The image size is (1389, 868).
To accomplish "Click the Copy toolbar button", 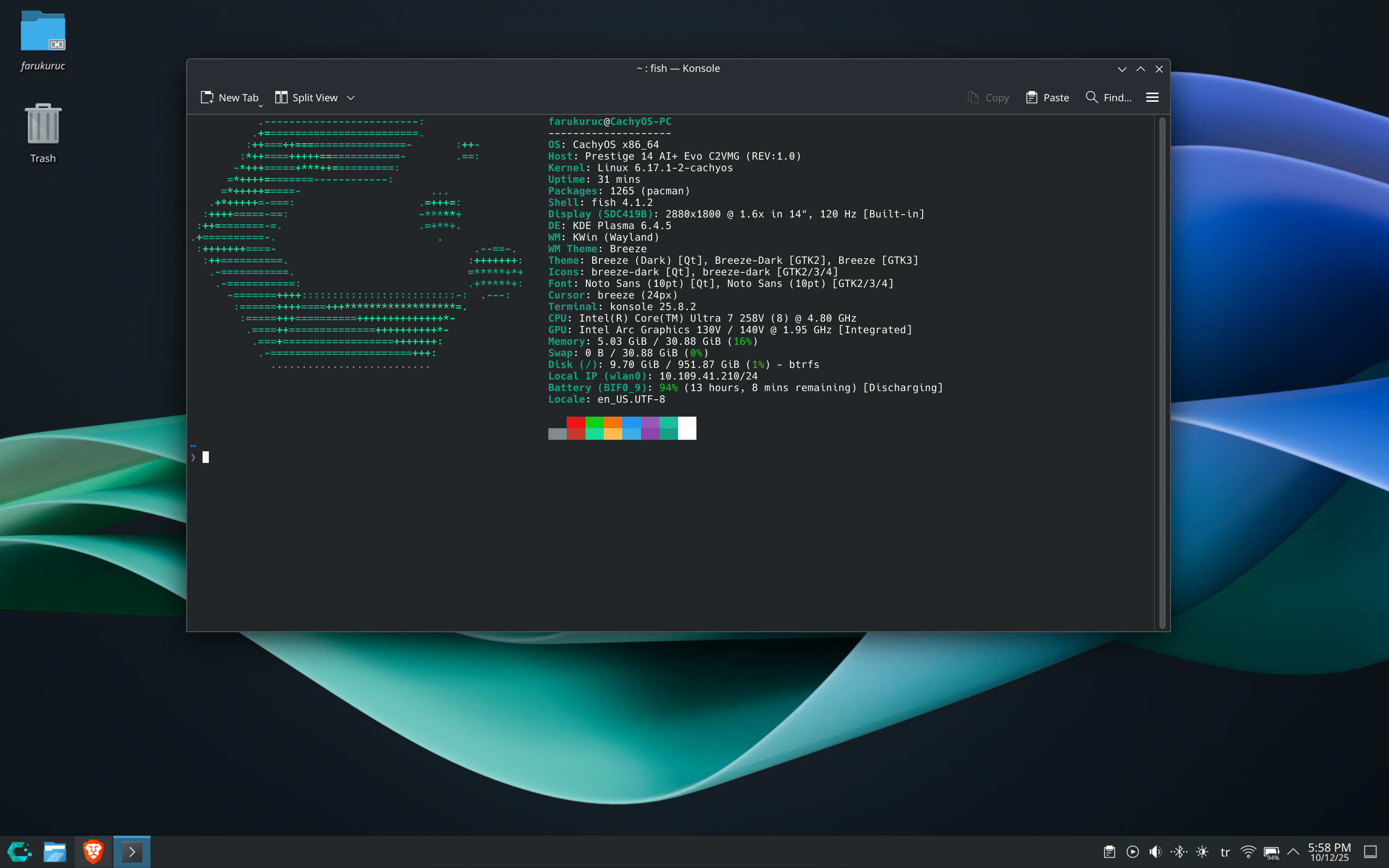I will click(988, 97).
